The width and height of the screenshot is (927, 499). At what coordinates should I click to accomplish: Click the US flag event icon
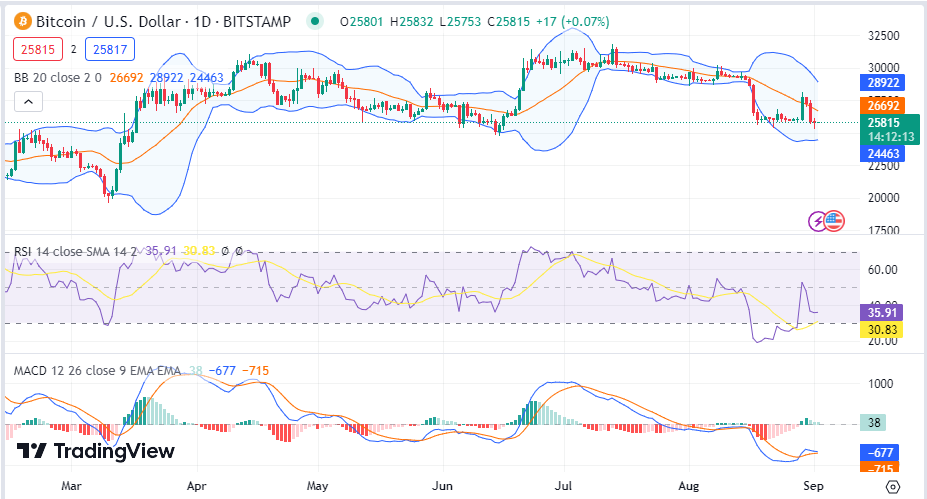coord(834,221)
